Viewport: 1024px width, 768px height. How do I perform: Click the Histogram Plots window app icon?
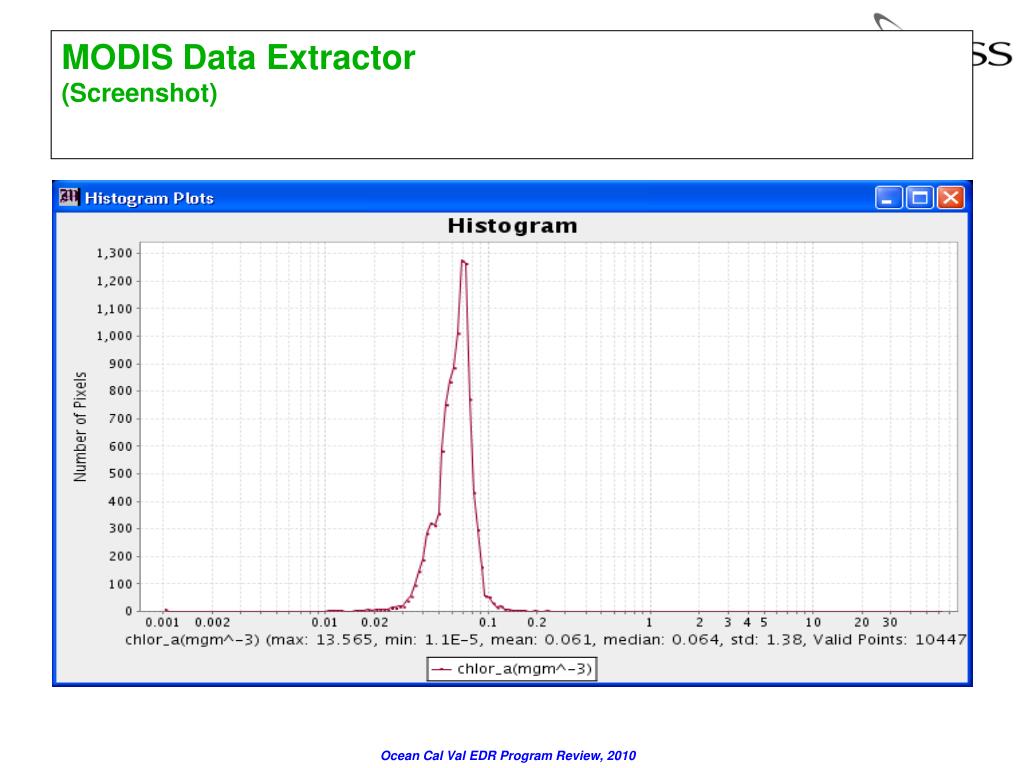coord(69,197)
